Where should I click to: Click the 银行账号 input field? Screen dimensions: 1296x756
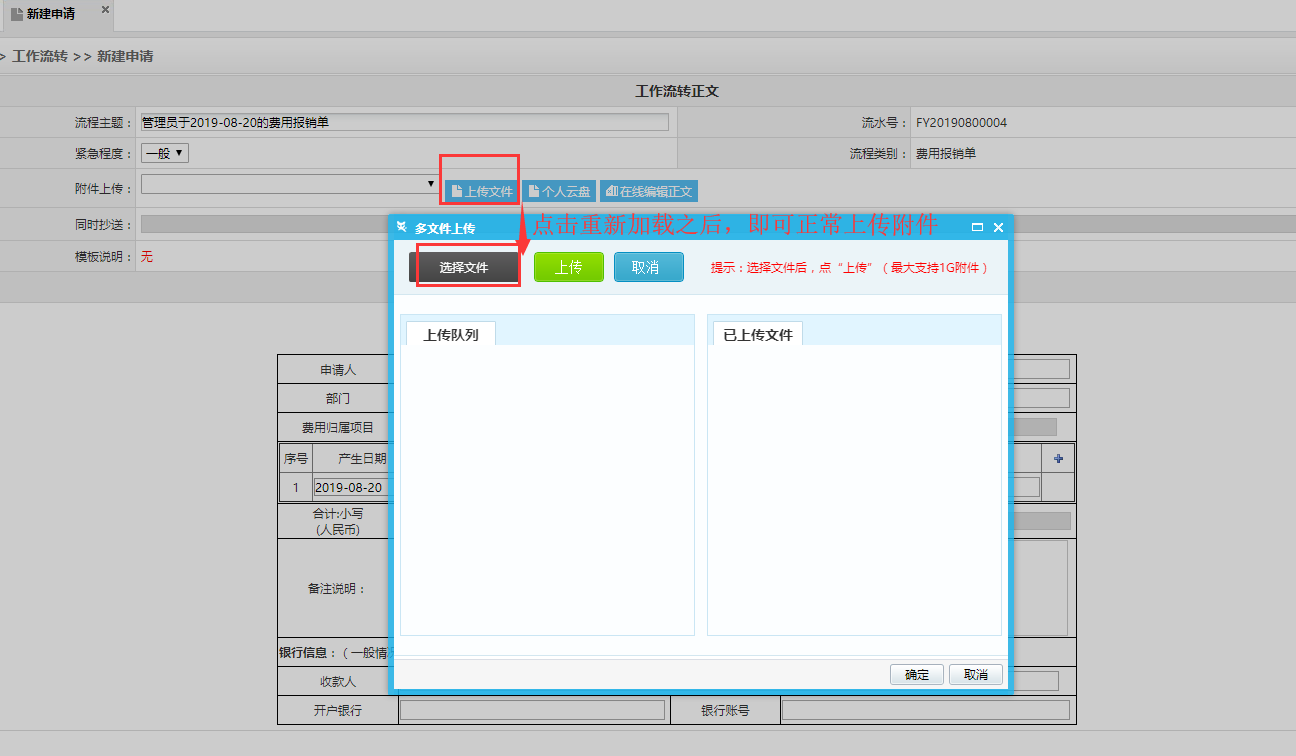pos(924,710)
